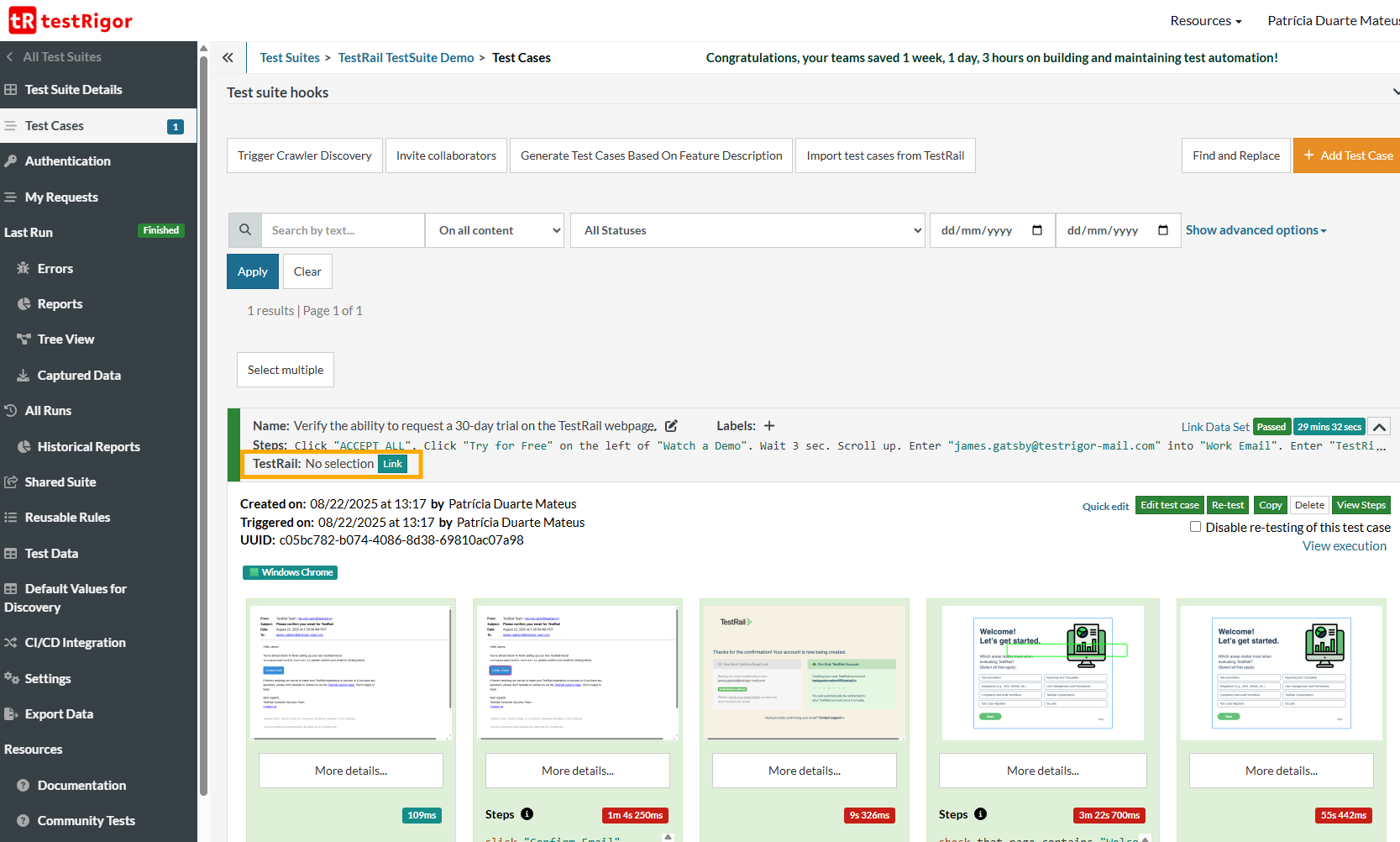Click the testRigor logo
This screenshot has width=1400, height=842.
pyautogui.click(x=71, y=20)
